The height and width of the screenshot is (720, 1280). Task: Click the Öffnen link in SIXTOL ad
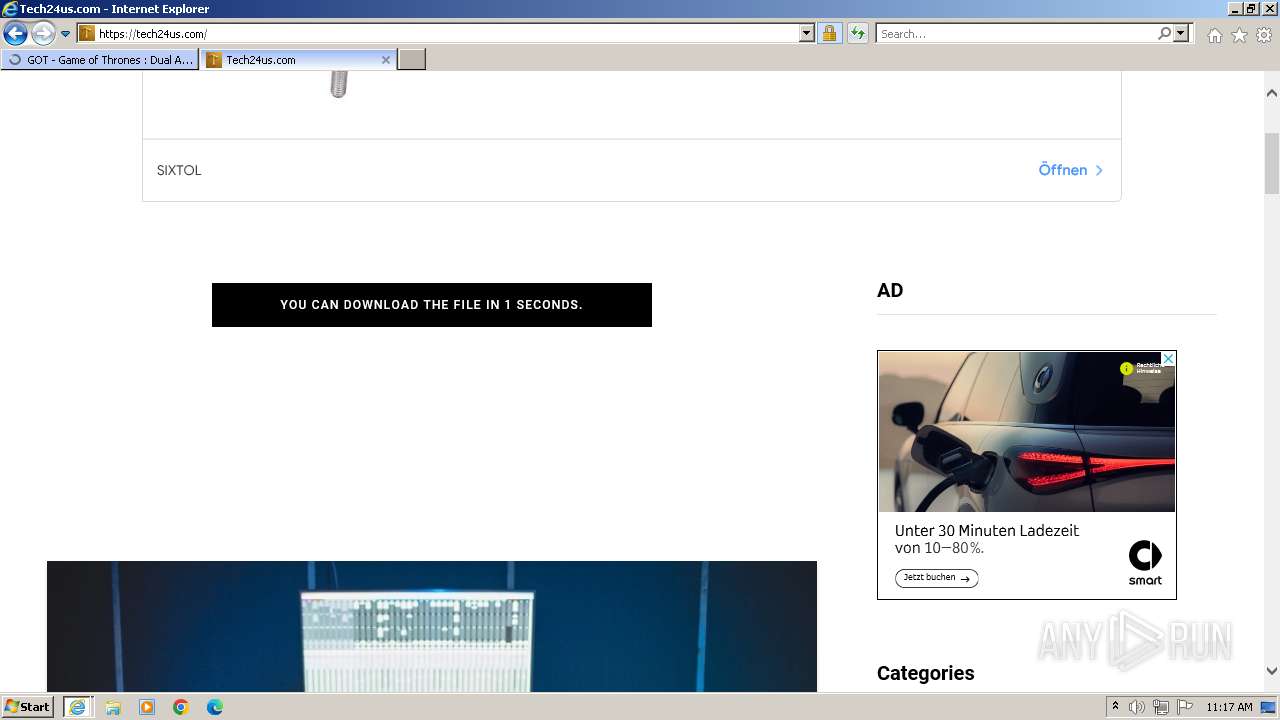1071,170
